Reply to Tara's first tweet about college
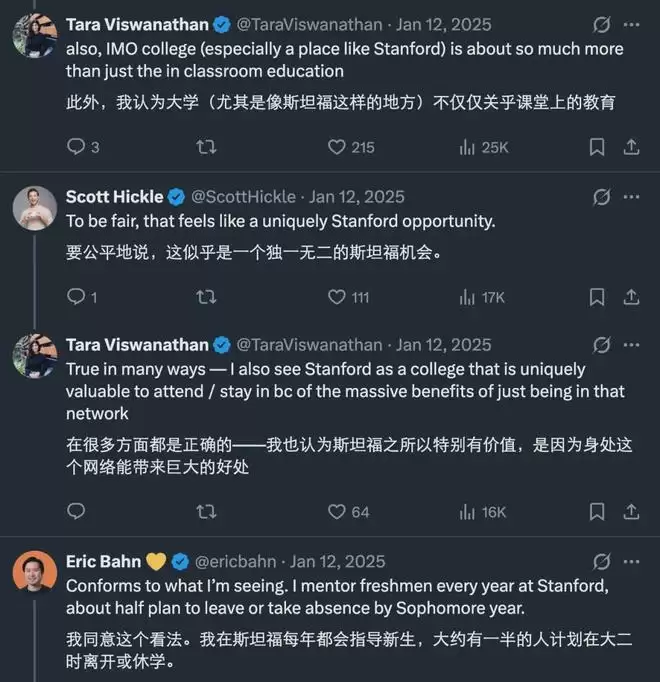 pos(76,147)
